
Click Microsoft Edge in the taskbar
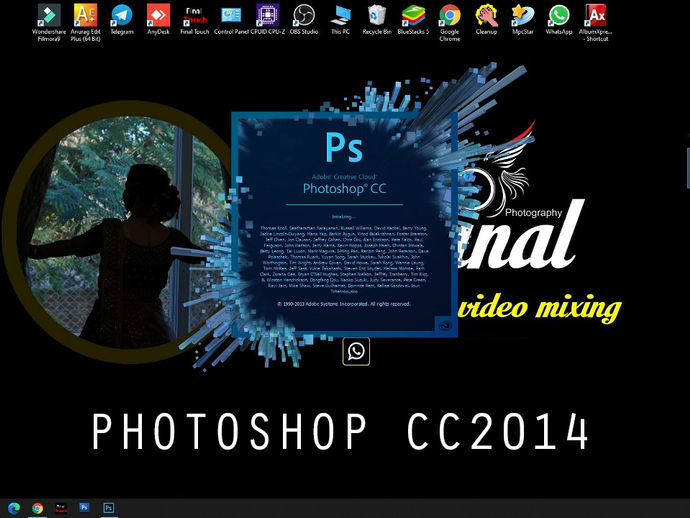tap(14, 508)
